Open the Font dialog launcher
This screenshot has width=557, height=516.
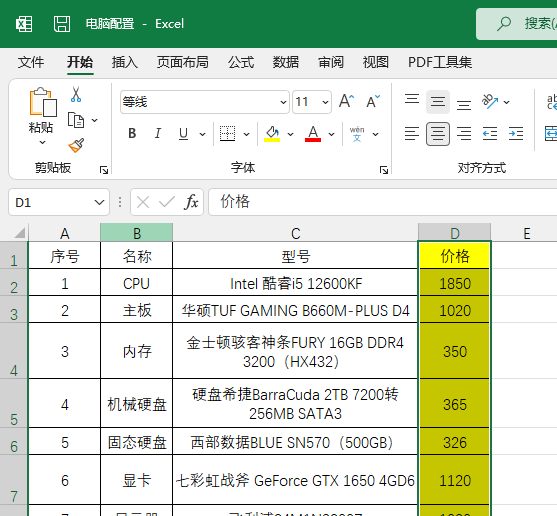pos(384,170)
